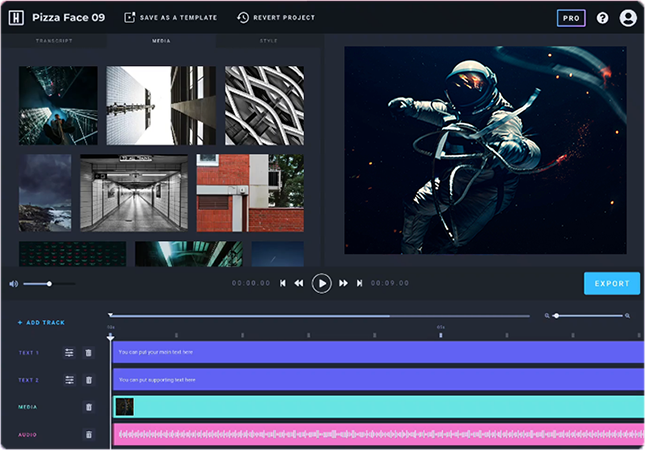Open the user account profile icon
The width and height of the screenshot is (645, 450).
pyautogui.click(x=628, y=18)
